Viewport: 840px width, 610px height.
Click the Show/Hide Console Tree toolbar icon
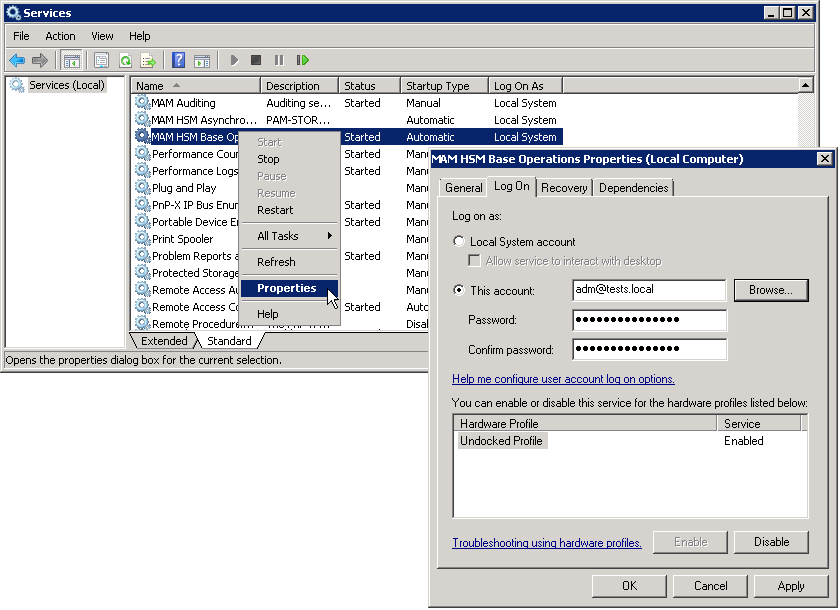(72, 61)
